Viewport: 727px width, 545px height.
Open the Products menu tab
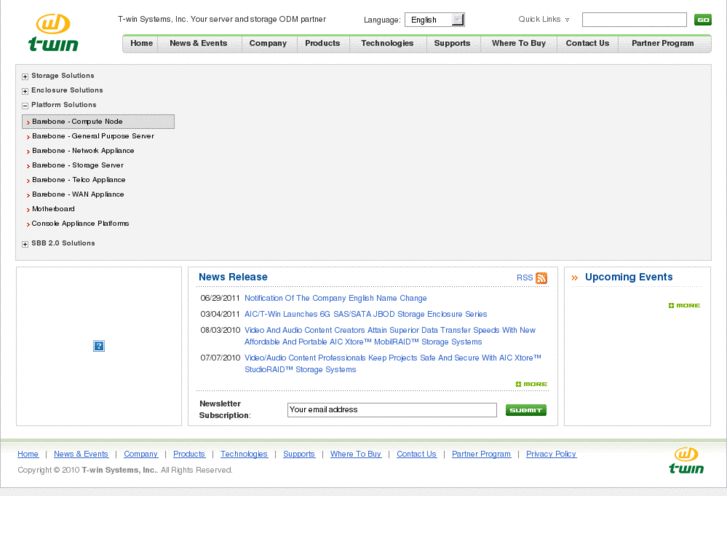coord(322,44)
